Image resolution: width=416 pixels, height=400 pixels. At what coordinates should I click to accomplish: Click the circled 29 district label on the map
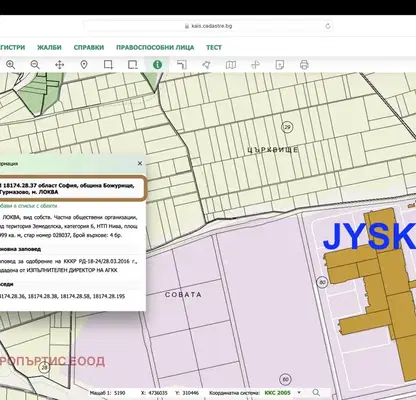(287, 127)
